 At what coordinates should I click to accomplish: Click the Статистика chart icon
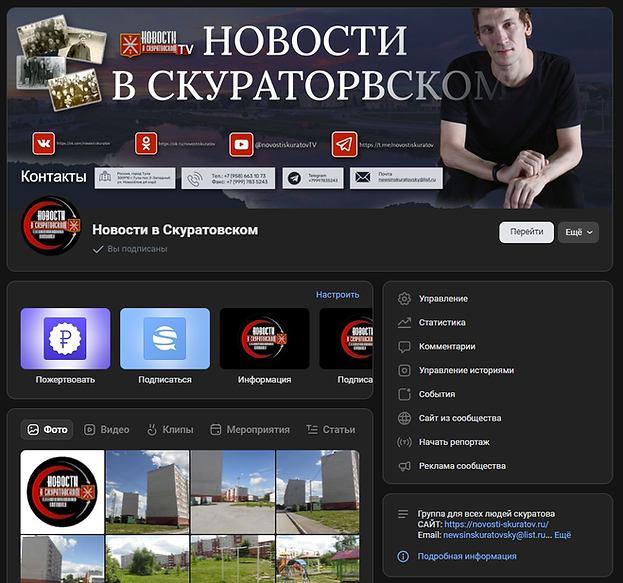coord(404,323)
